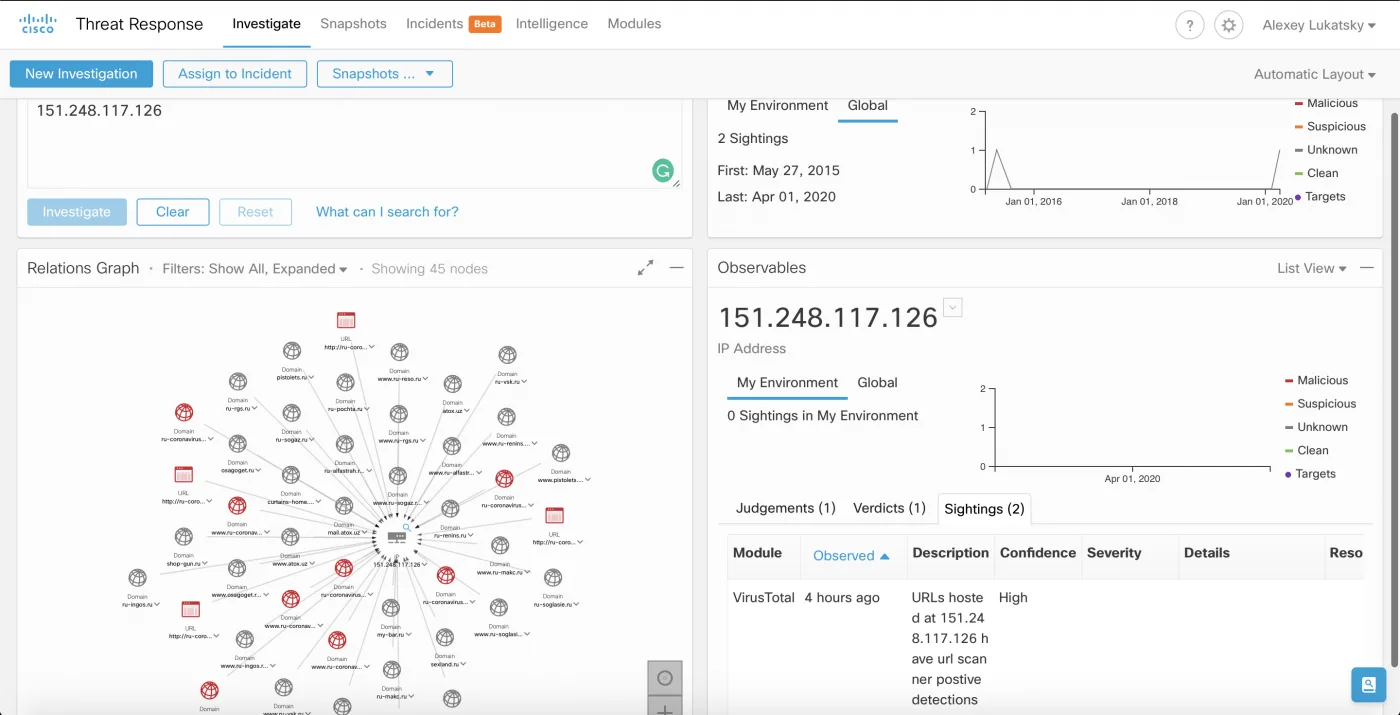Open the Filters: Show All, Expanded dropdown
Image resolution: width=1400 pixels, height=715 pixels.
(x=255, y=268)
